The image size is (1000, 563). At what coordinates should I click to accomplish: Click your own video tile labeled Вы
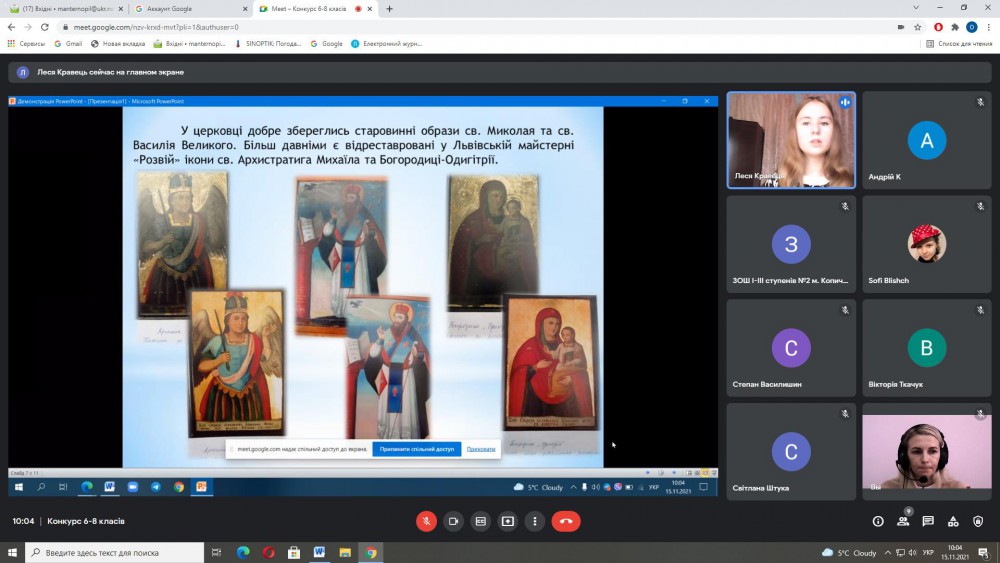927,451
